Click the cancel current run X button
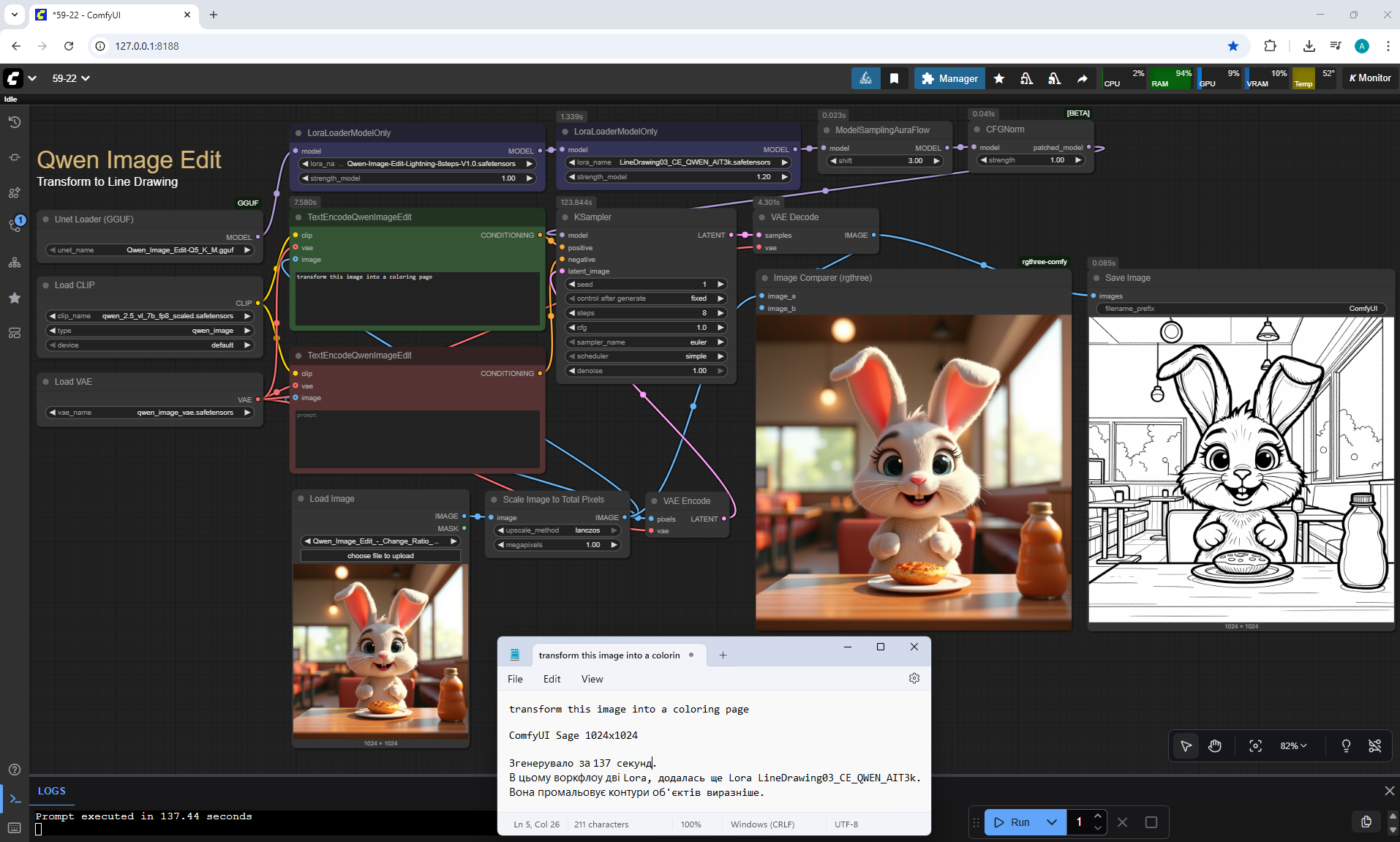Viewport: 1400px width, 842px height. click(1123, 822)
